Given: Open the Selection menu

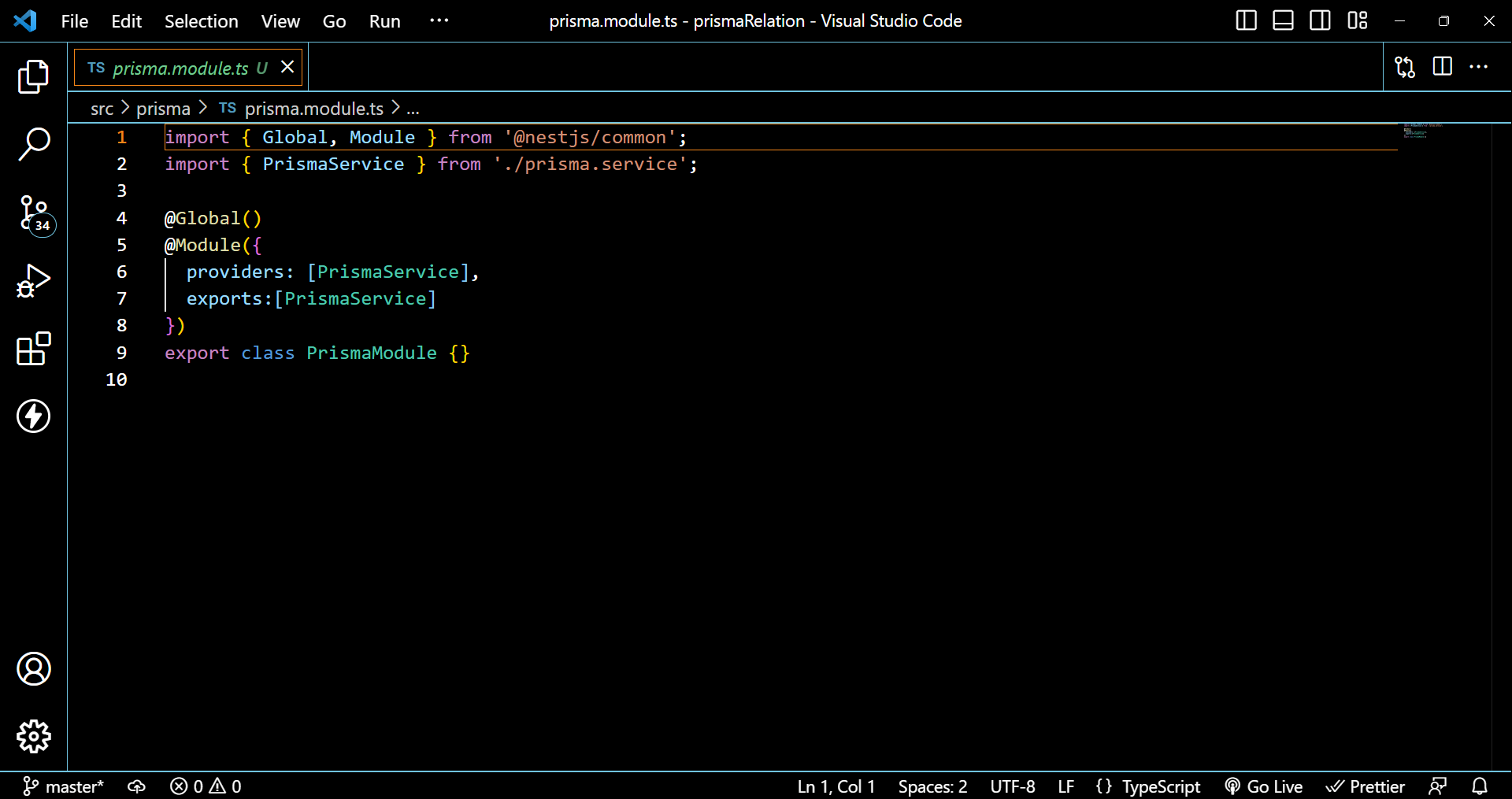Looking at the screenshot, I should (x=201, y=21).
